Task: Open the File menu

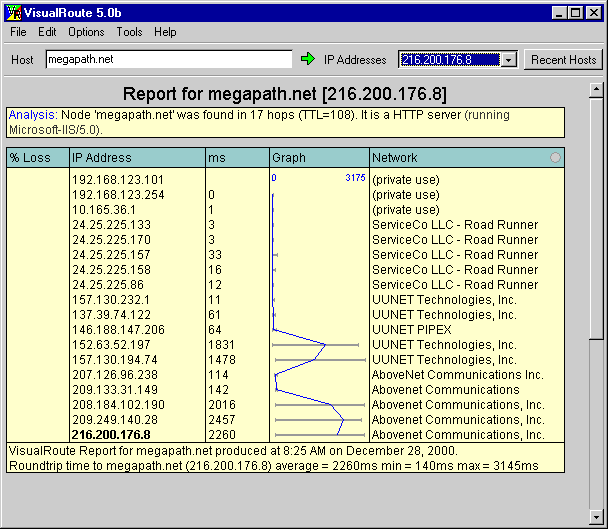Action: pyautogui.click(x=18, y=32)
